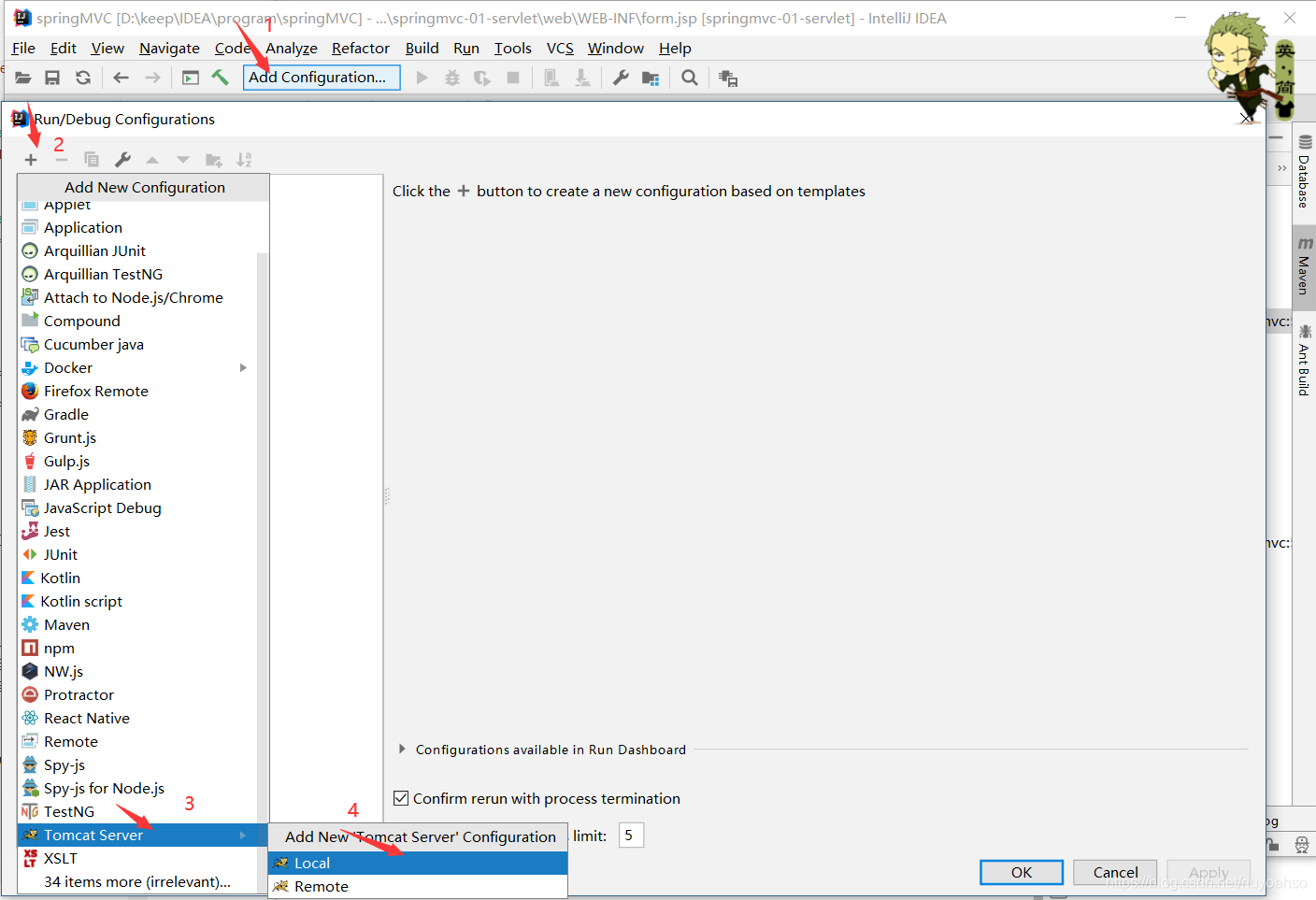The image size is (1316, 900).
Task: Select Firefox Remote configuration type
Action: (x=137, y=391)
